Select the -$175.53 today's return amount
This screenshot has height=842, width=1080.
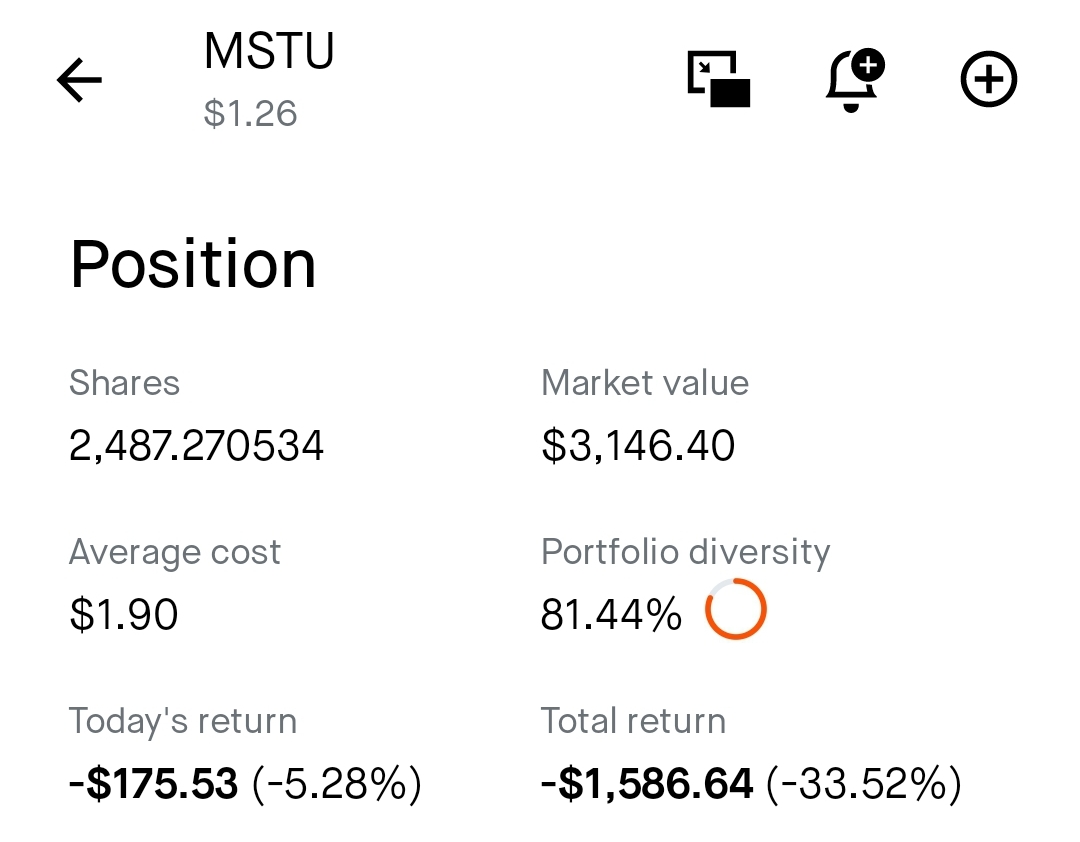pos(153,784)
